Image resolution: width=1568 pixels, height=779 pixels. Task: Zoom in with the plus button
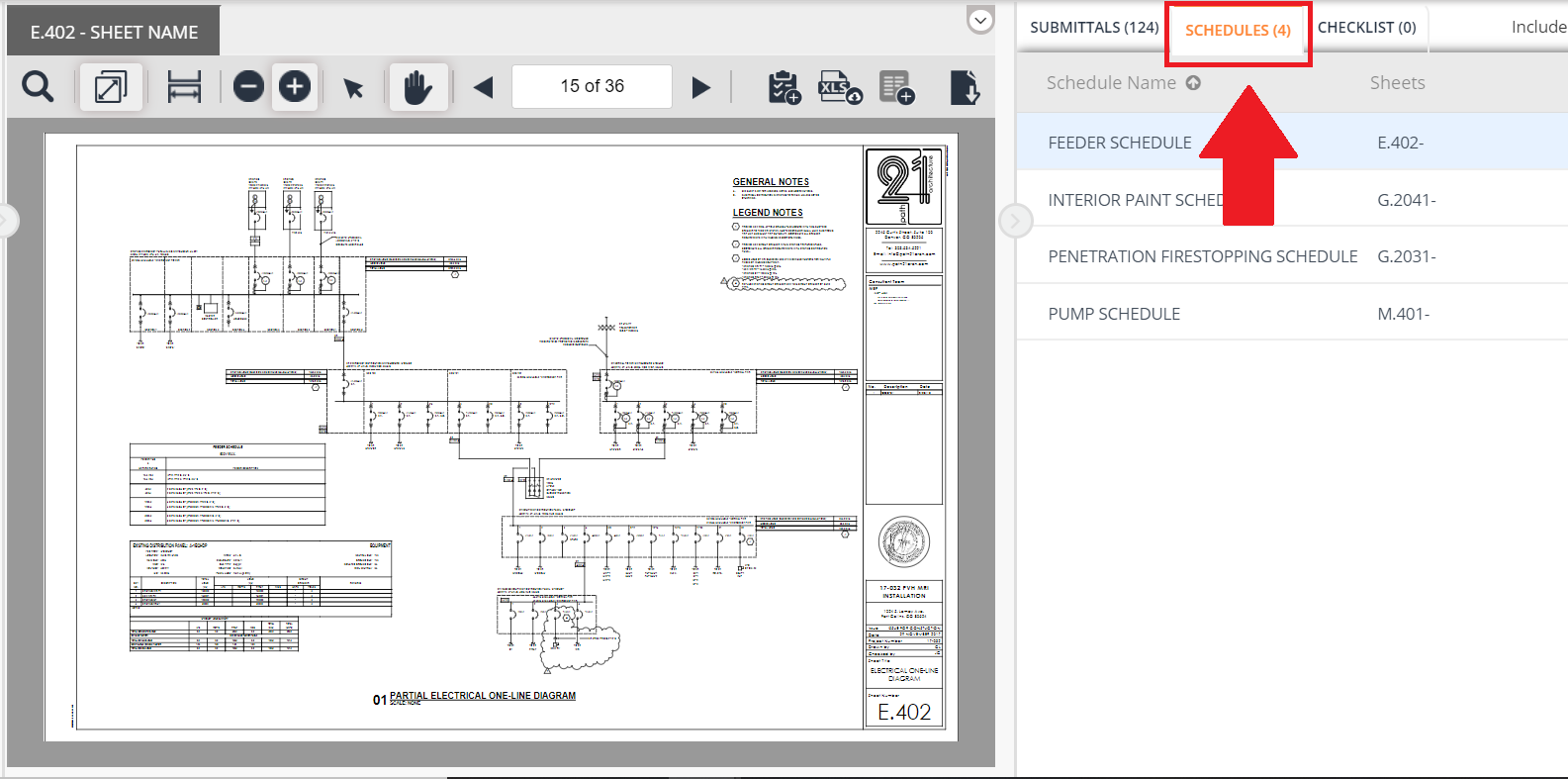tap(294, 87)
